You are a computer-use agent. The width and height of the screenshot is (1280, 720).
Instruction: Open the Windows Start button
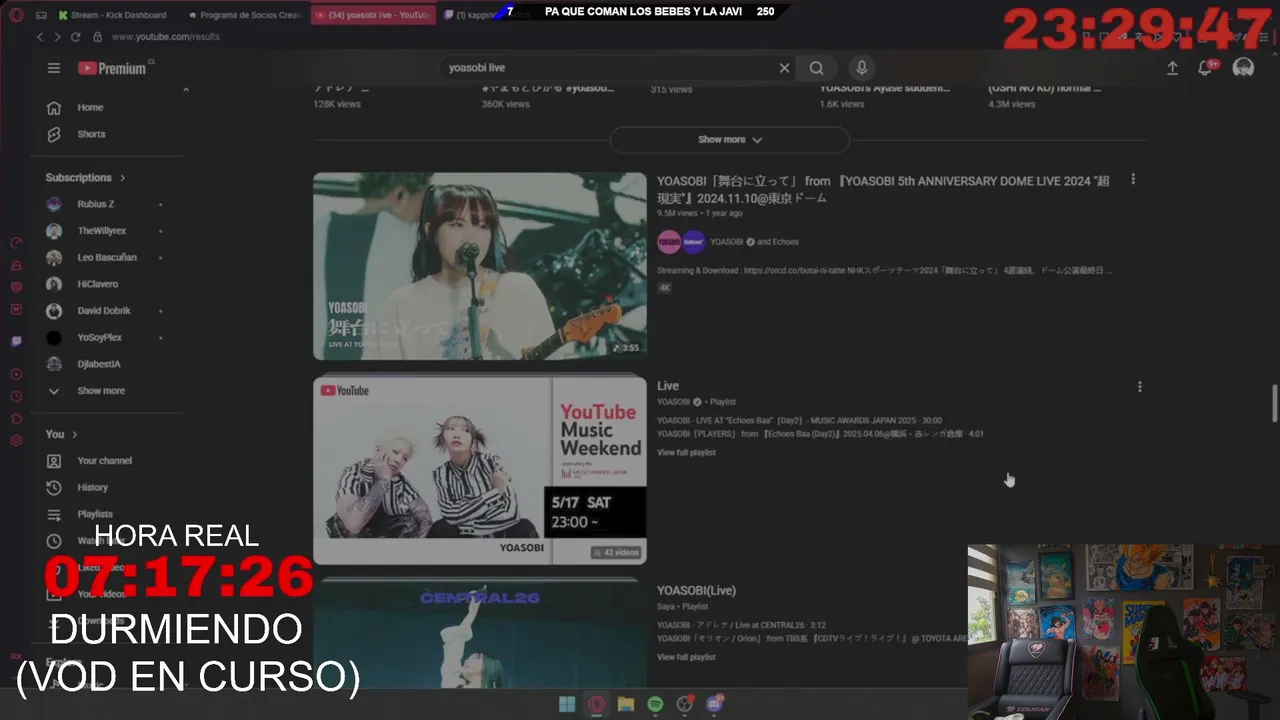(x=567, y=704)
